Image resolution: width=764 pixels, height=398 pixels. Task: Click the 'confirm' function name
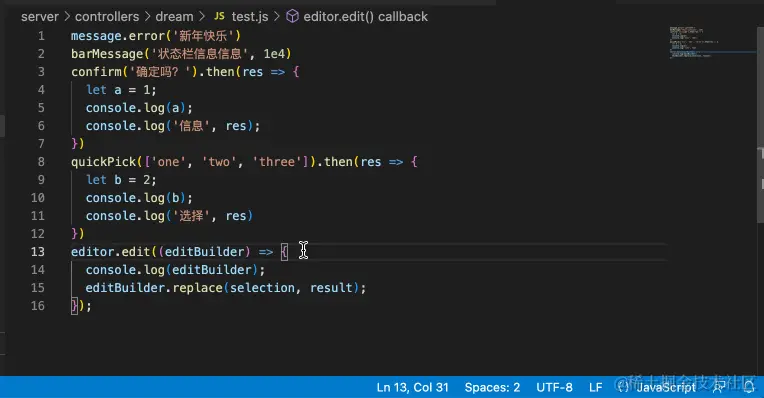click(96, 72)
